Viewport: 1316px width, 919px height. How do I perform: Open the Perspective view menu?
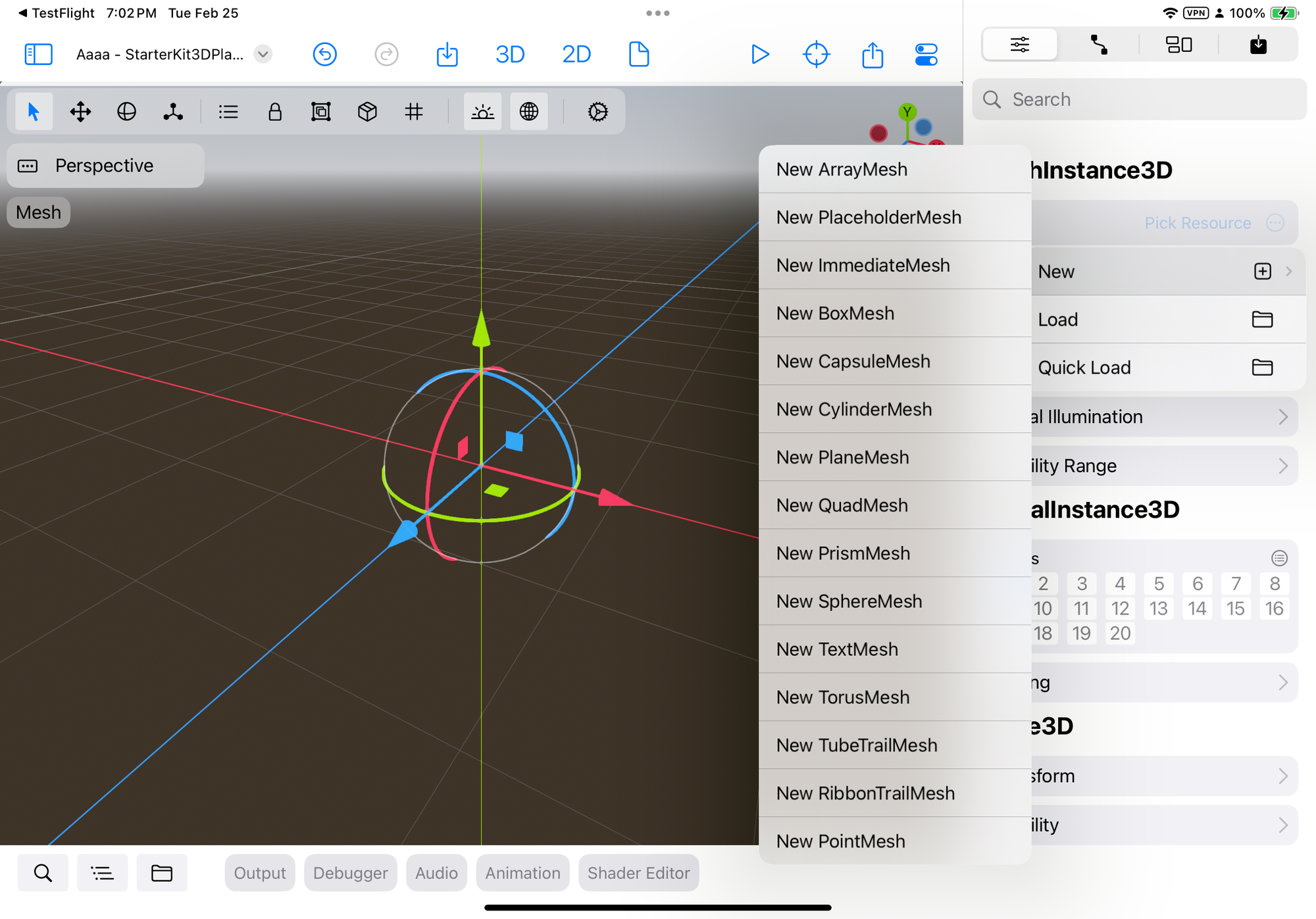point(105,166)
